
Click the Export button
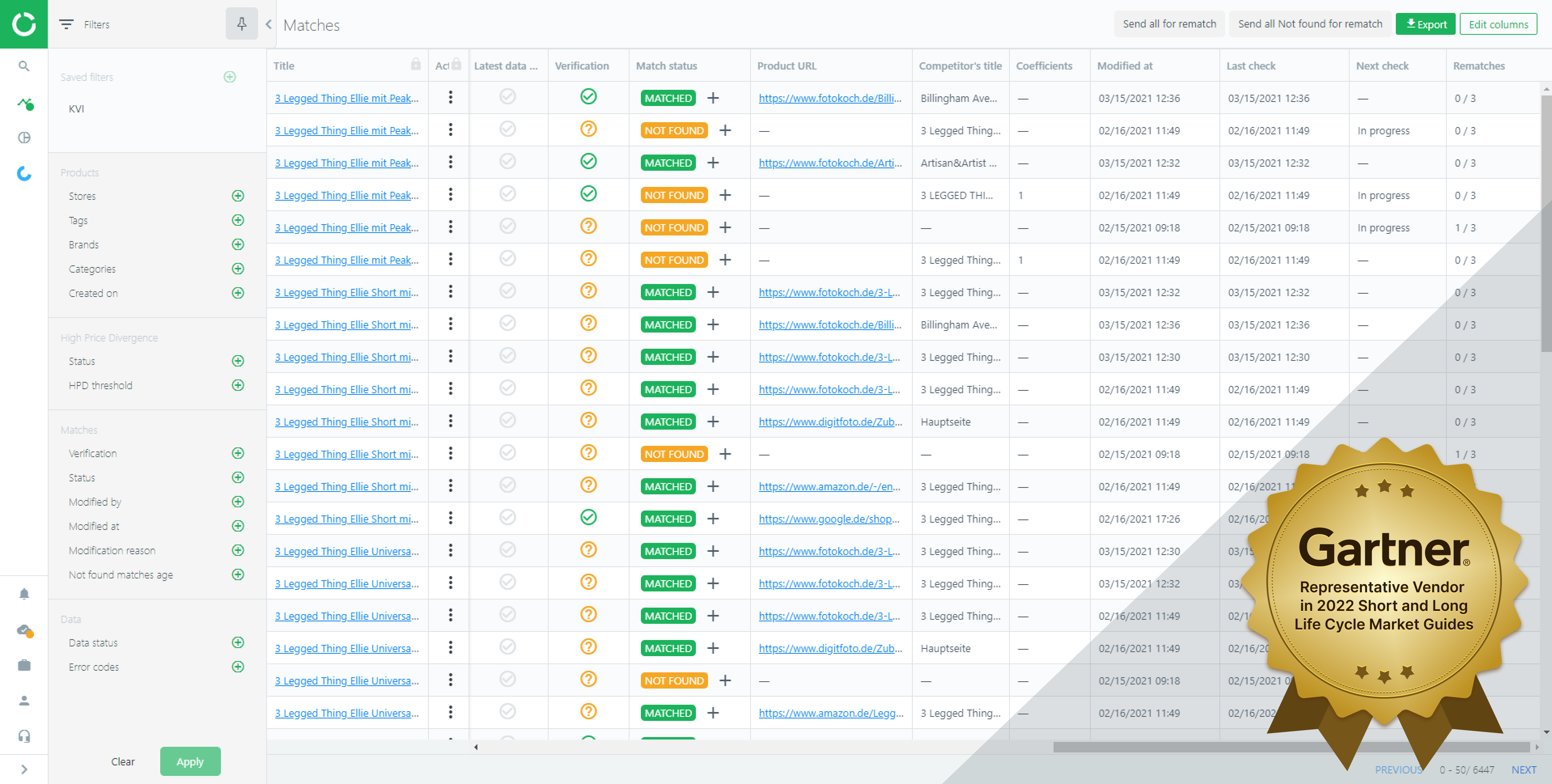1425,23
